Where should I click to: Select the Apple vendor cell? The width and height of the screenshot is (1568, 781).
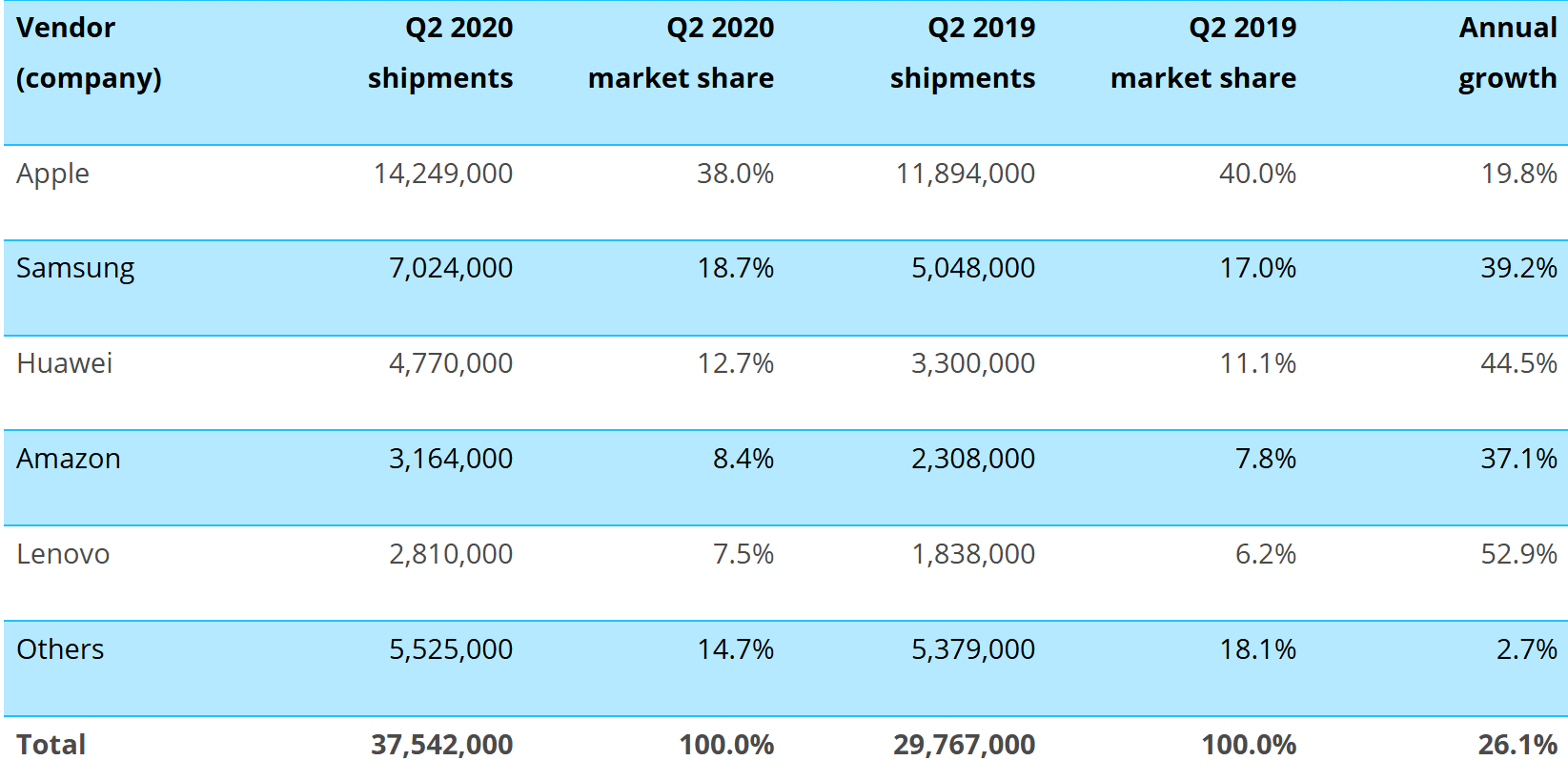52,174
